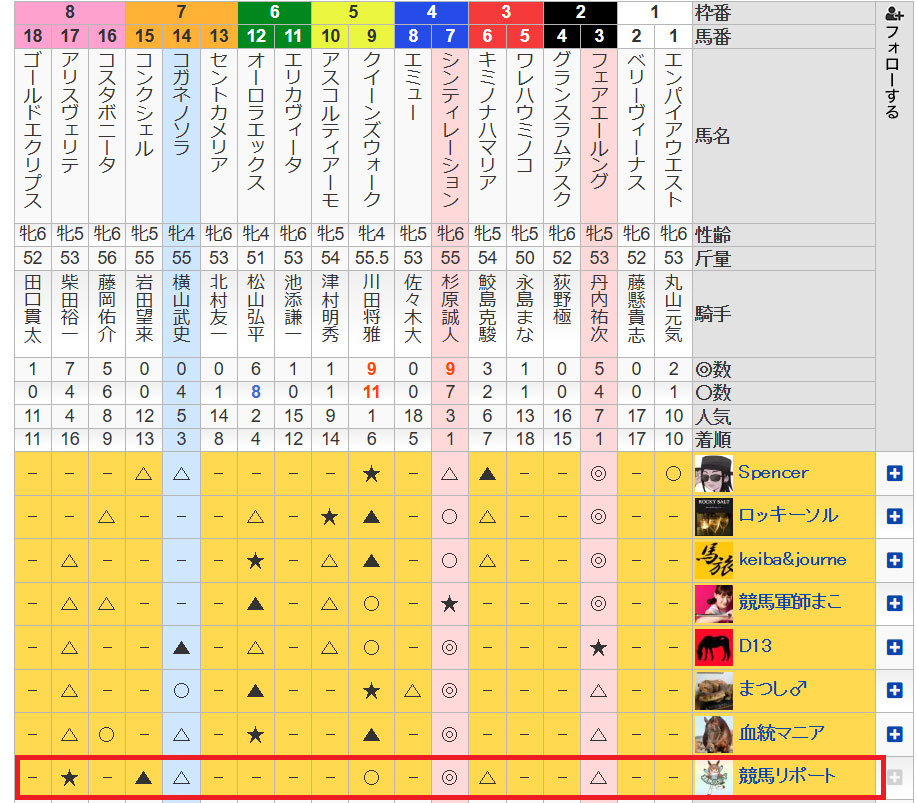Open D13's black horse avatar
The height and width of the screenshot is (803, 917).
713,647
